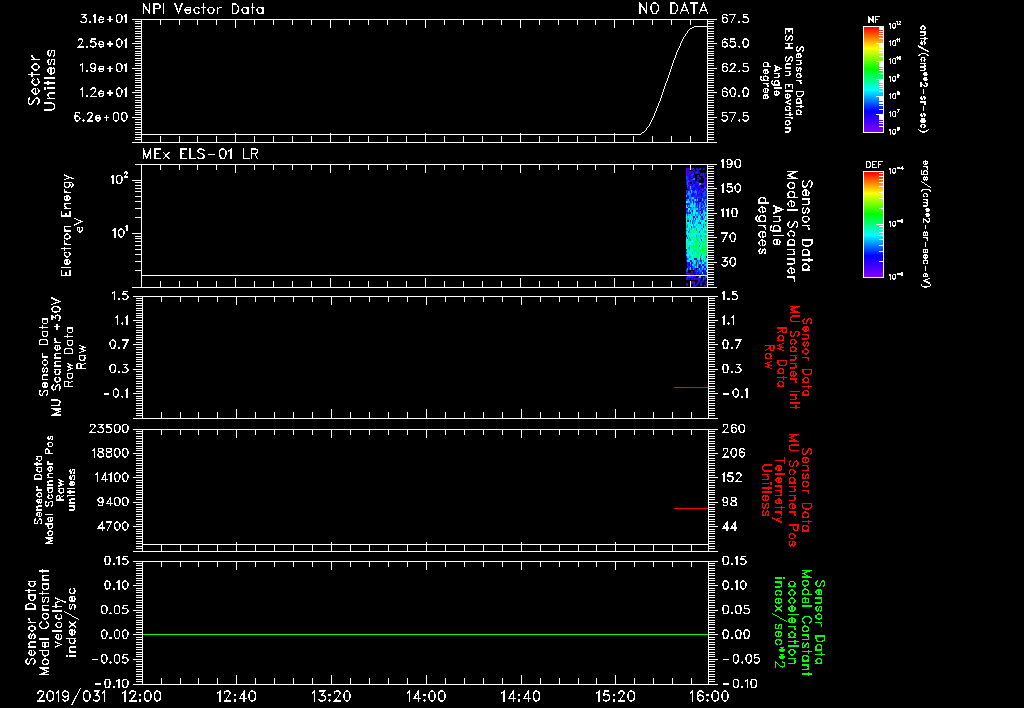Screen dimensions: 1024x708
Task: Click the 'ESH Sun Elevation Angle' axis title
Action: tap(782, 80)
